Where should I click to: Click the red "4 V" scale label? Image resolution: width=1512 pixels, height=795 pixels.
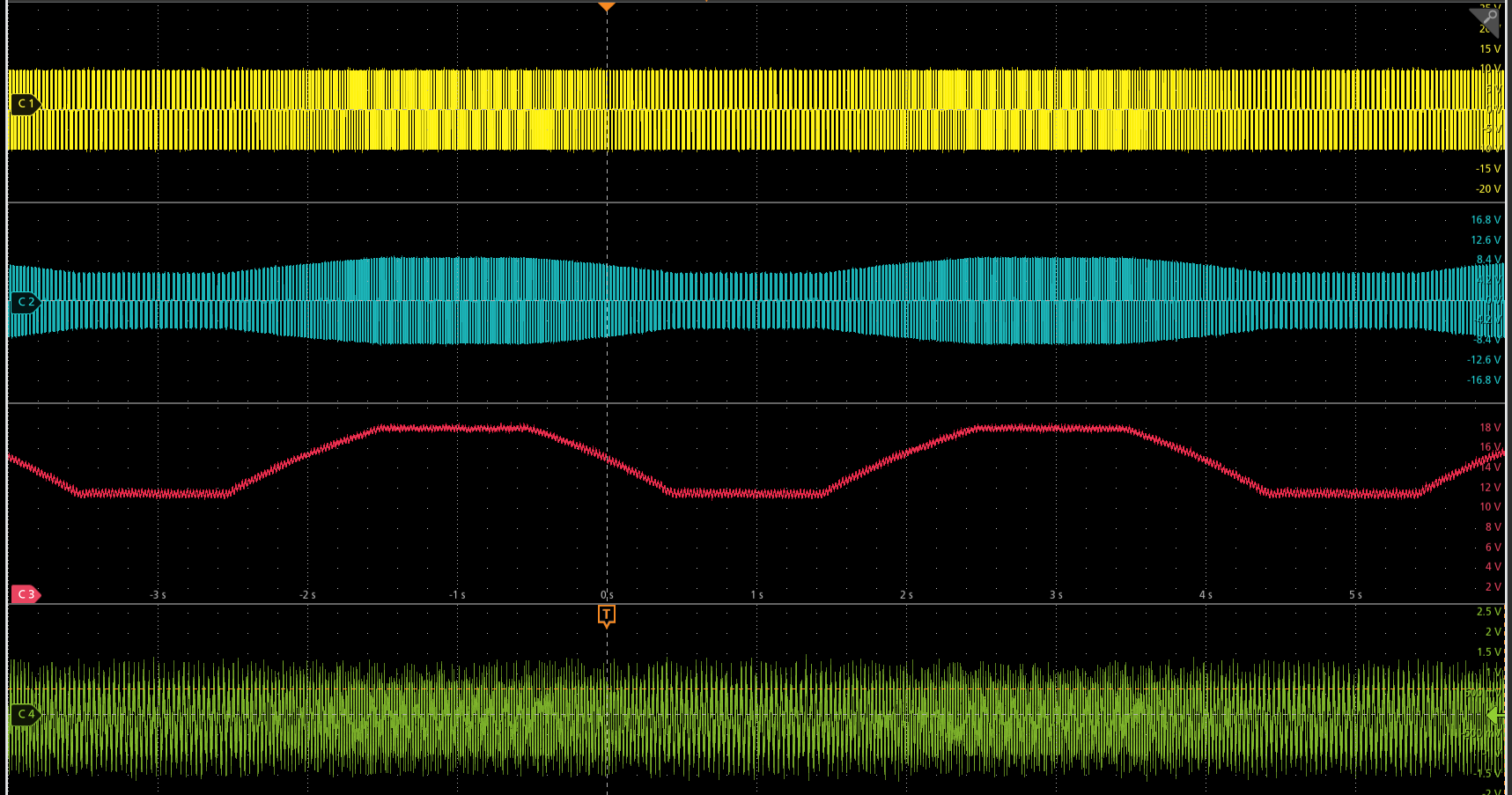(1493, 567)
